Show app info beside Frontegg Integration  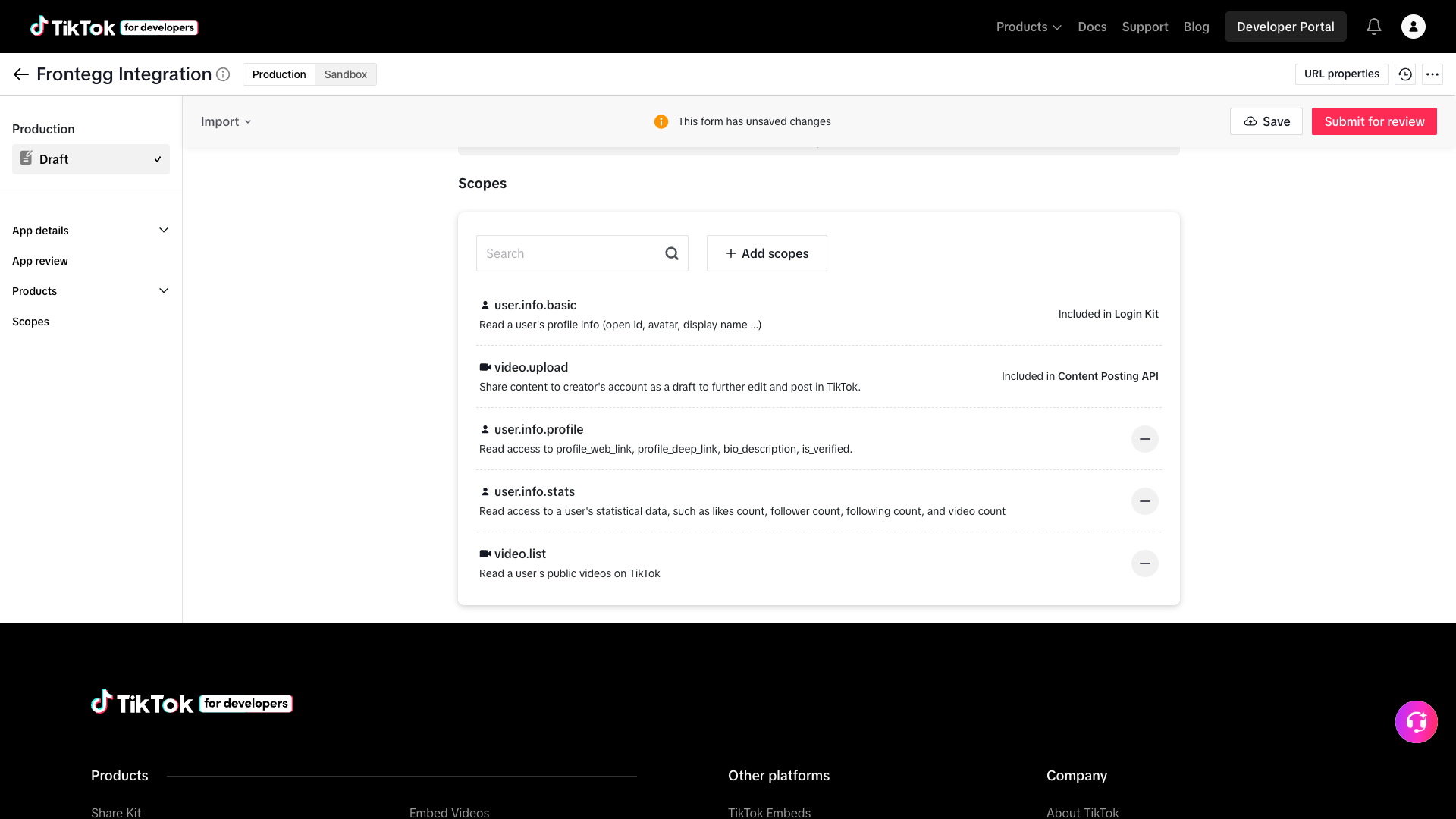223,74
